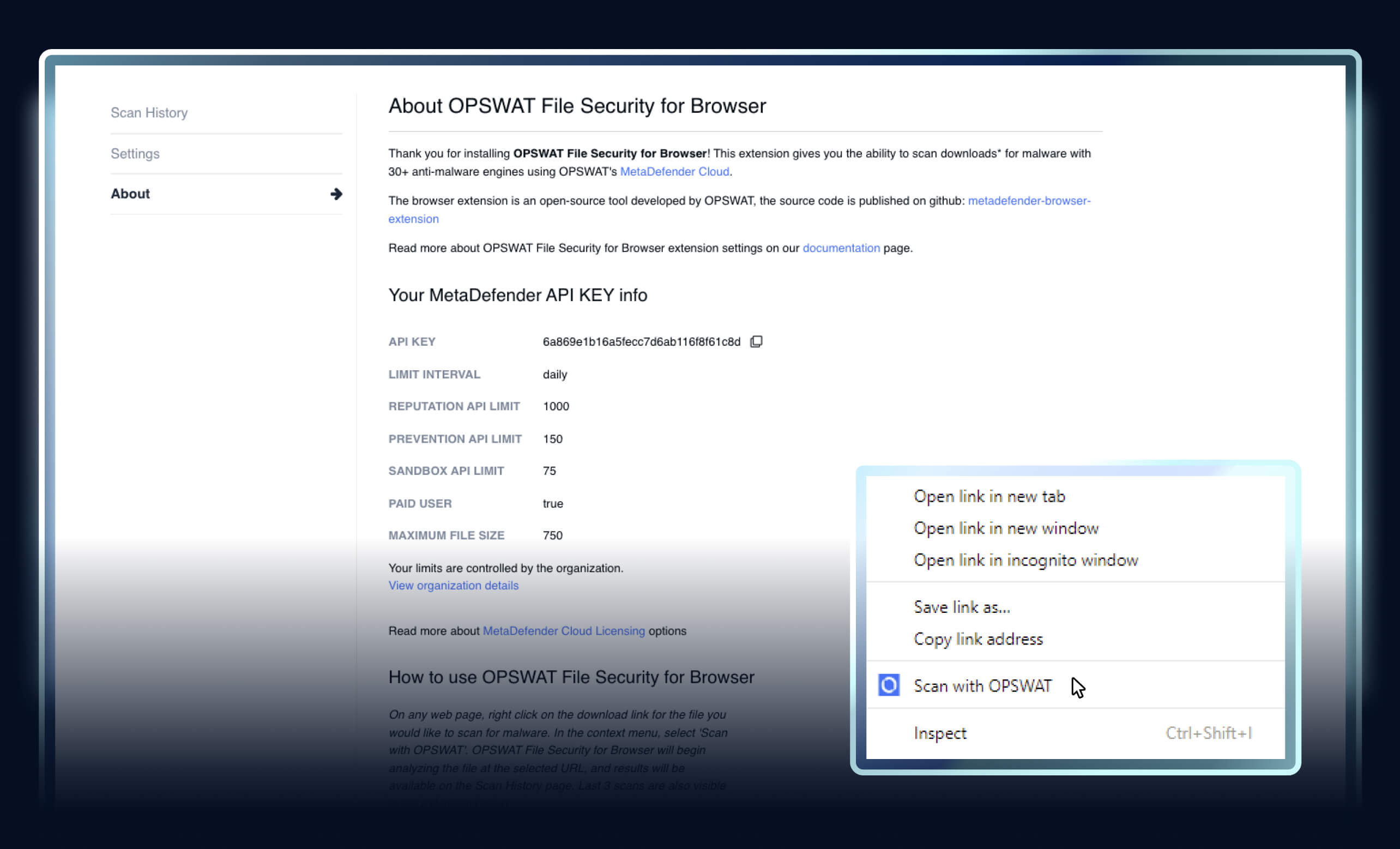This screenshot has width=1400, height=849.
Task: Click View organization details link
Action: tap(453, 585)
